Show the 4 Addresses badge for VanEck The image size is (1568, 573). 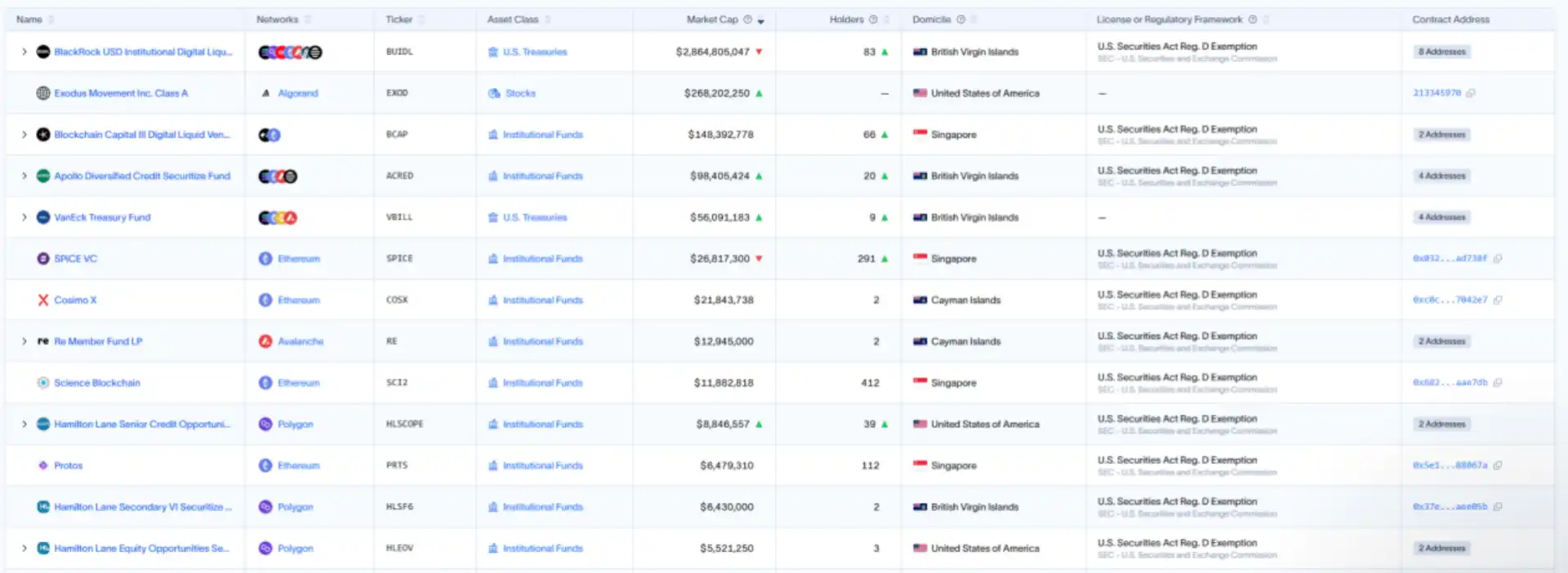coord(1442,217)
